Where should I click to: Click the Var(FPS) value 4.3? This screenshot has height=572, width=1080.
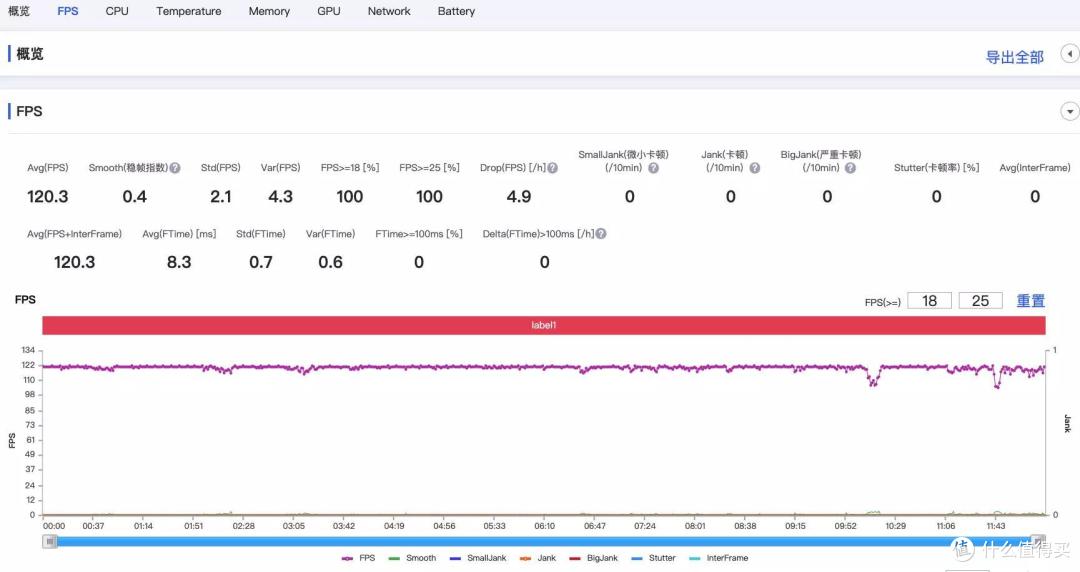(280, 196)
